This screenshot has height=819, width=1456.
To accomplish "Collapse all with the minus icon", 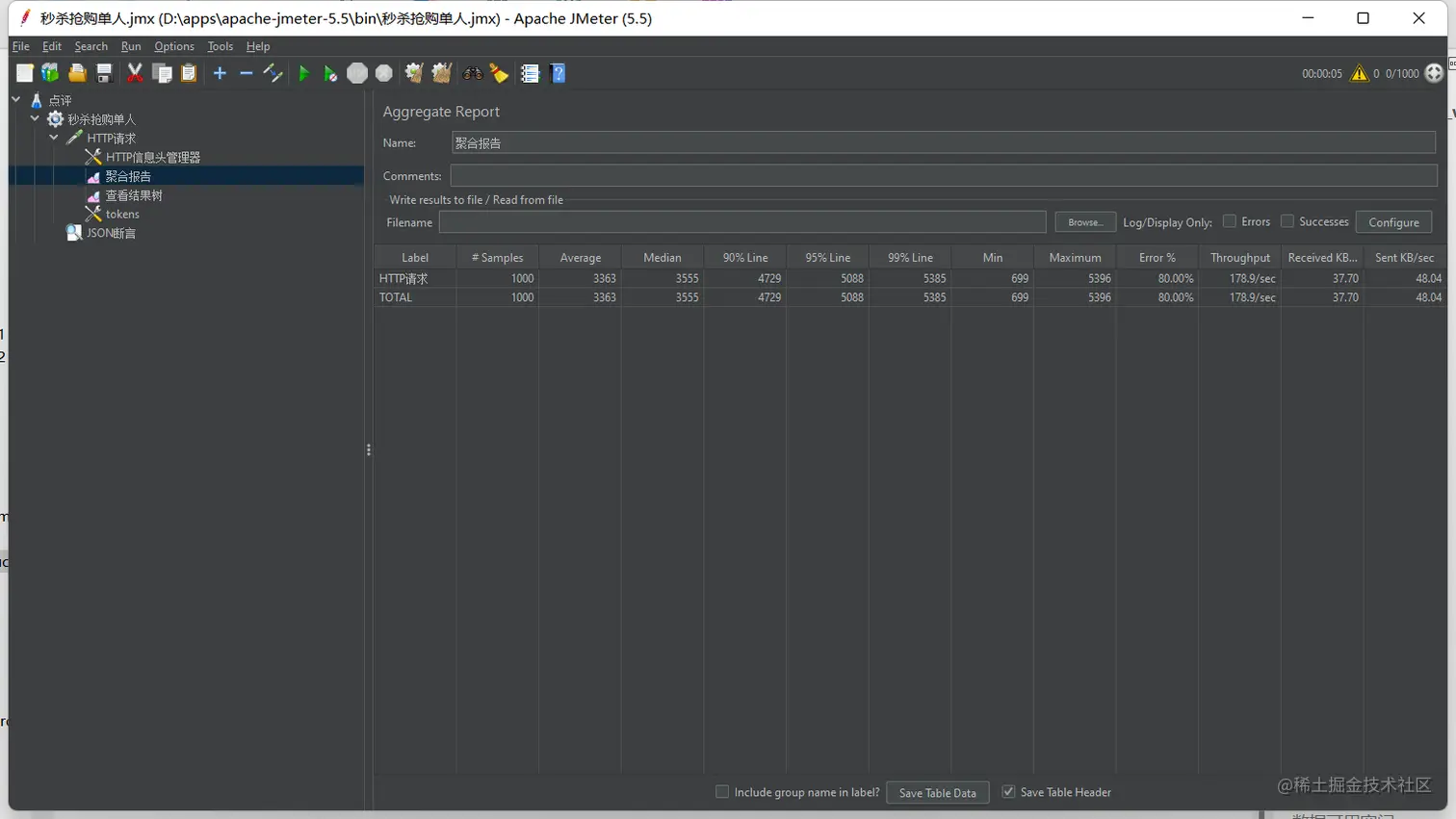I will tap(247, 73).
